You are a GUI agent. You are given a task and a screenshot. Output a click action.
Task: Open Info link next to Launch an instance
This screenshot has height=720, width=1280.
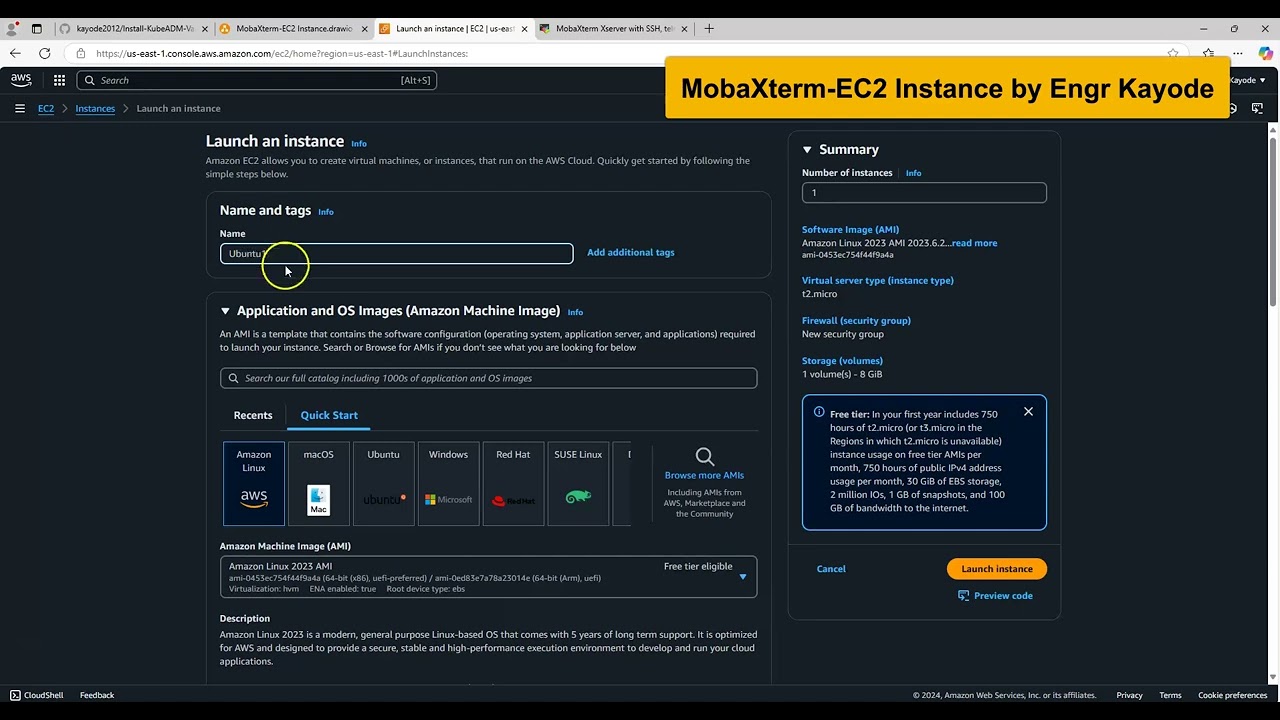tap(359, 143)
